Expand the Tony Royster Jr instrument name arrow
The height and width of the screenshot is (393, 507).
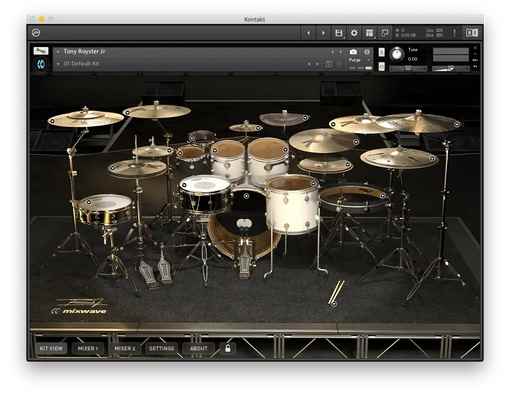pos(58,52)
